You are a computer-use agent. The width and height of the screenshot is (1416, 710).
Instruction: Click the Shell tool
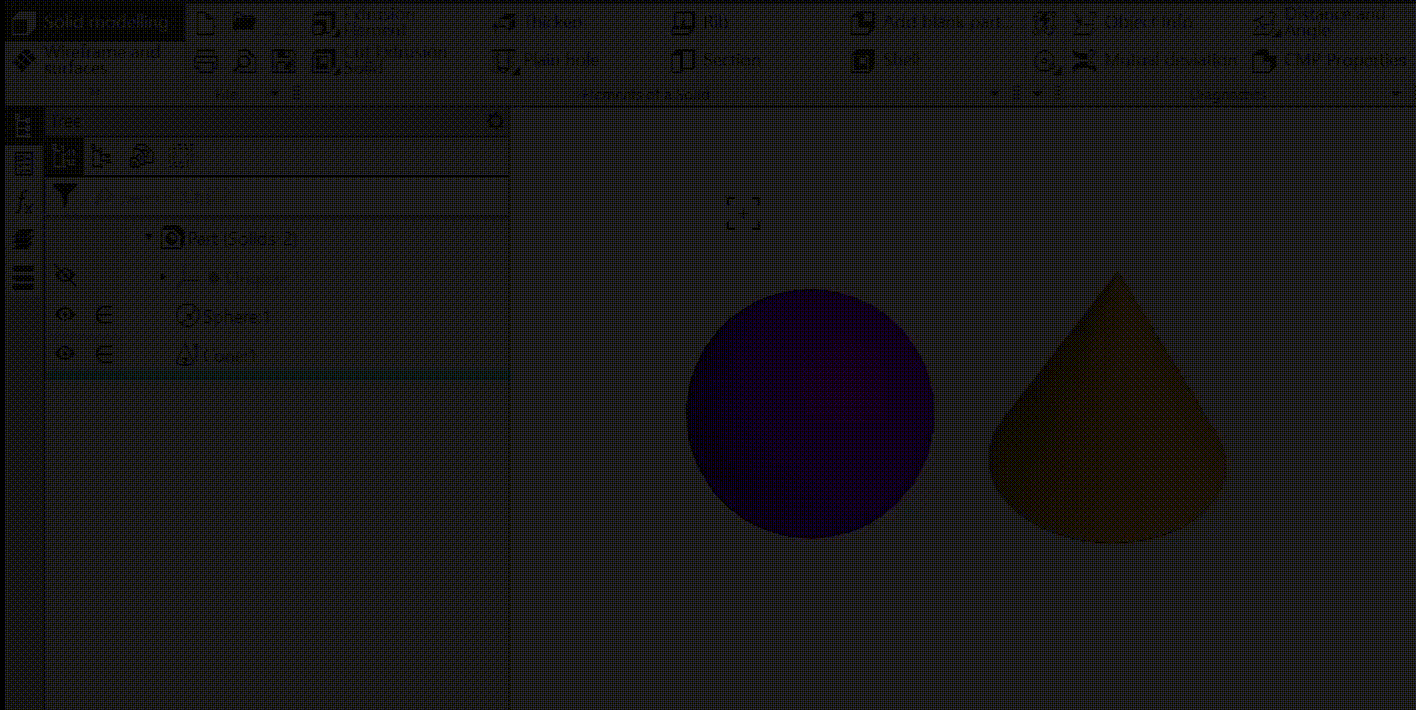pyautogui.click(x=886, y=61)
